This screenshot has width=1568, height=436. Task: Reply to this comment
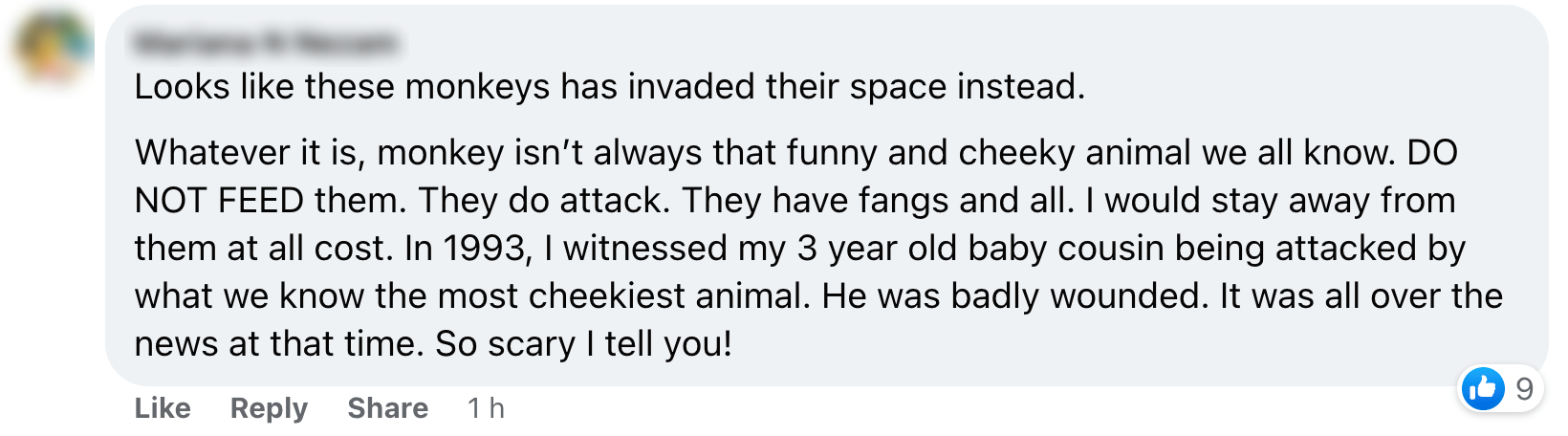(x=269, y=408)
